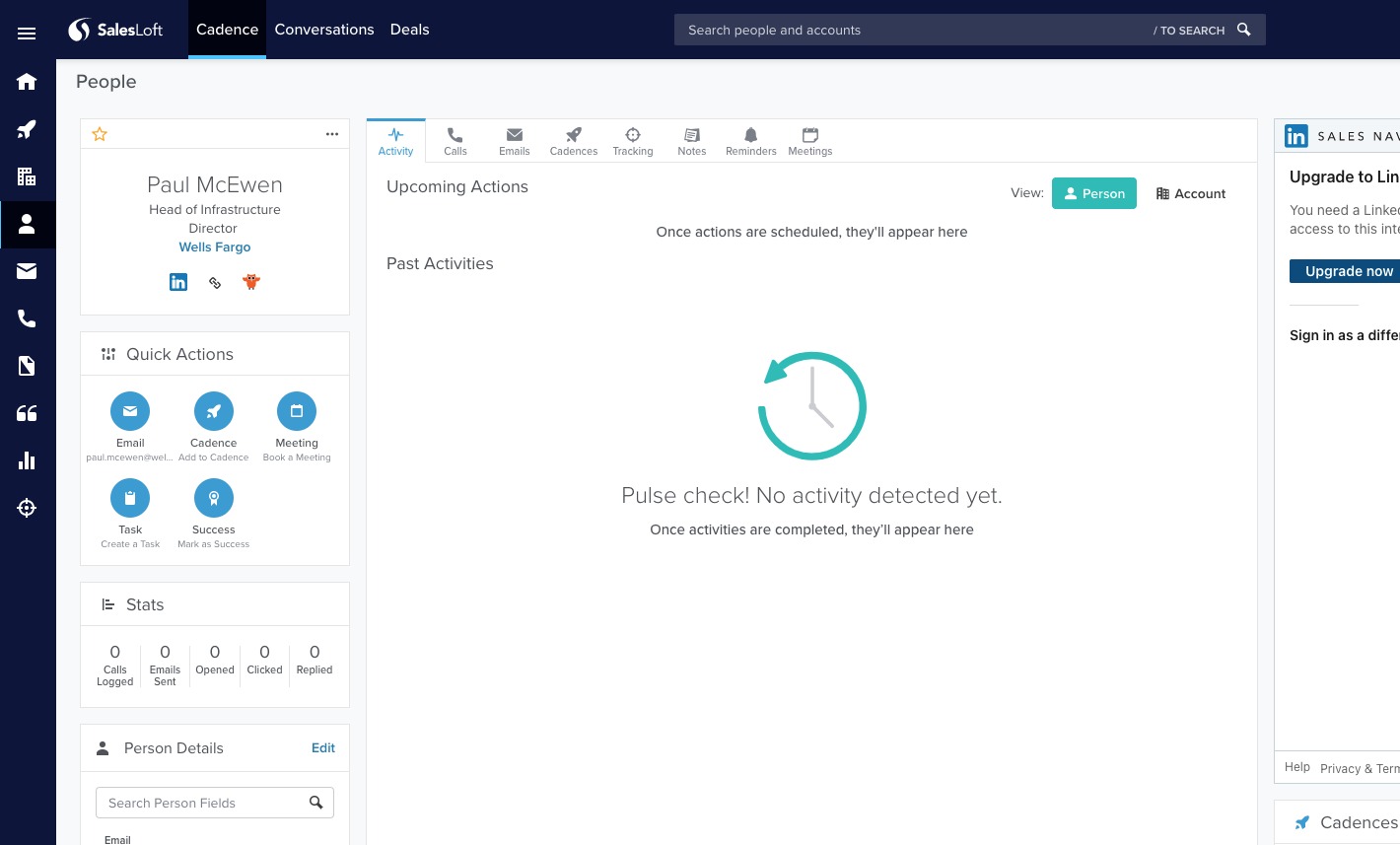1400x845 pixels.
Task: Book a Meeting quick action
Action: pos(297,412)
